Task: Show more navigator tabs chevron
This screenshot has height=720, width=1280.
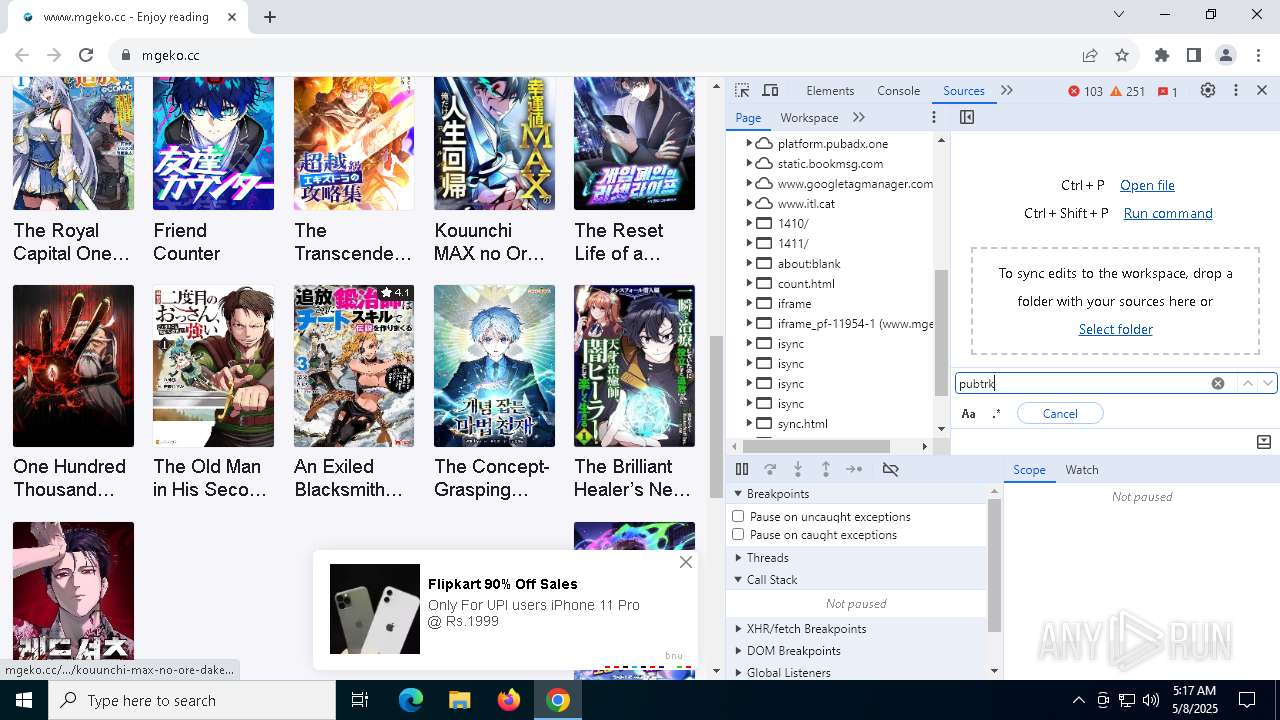Action: click(859, 117)
